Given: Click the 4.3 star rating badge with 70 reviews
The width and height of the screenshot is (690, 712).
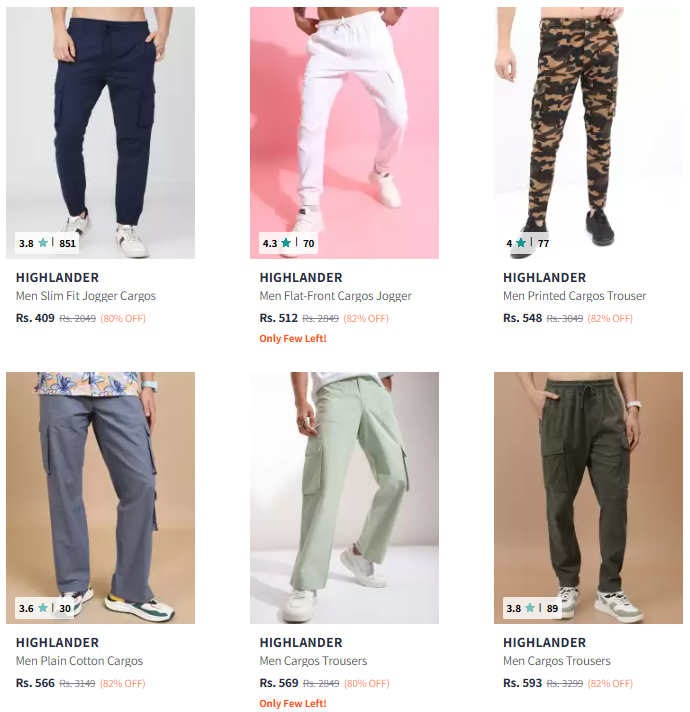Looking at the screenshot, I should (288, 243).
